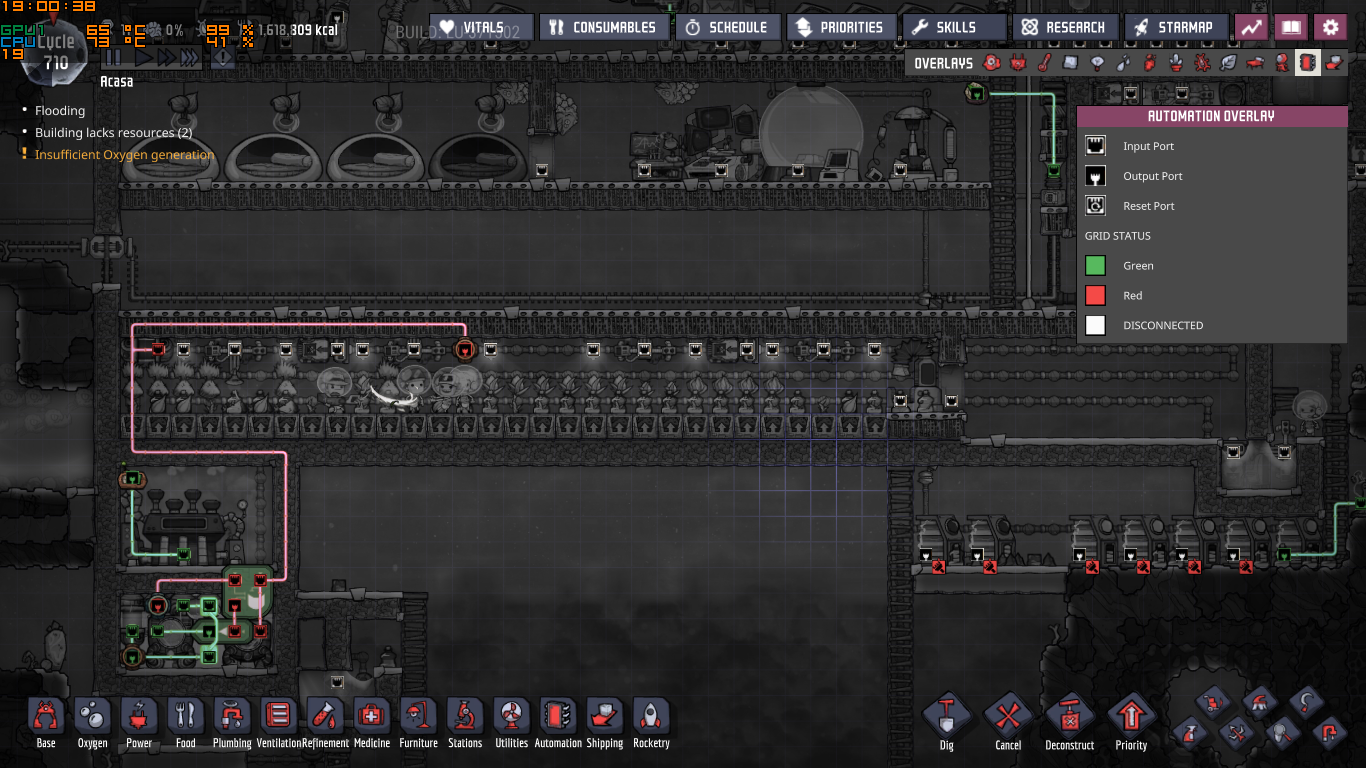Open the Rocketry build category
The height and width of the screenshot is (768, 1366).
(651, 723)
